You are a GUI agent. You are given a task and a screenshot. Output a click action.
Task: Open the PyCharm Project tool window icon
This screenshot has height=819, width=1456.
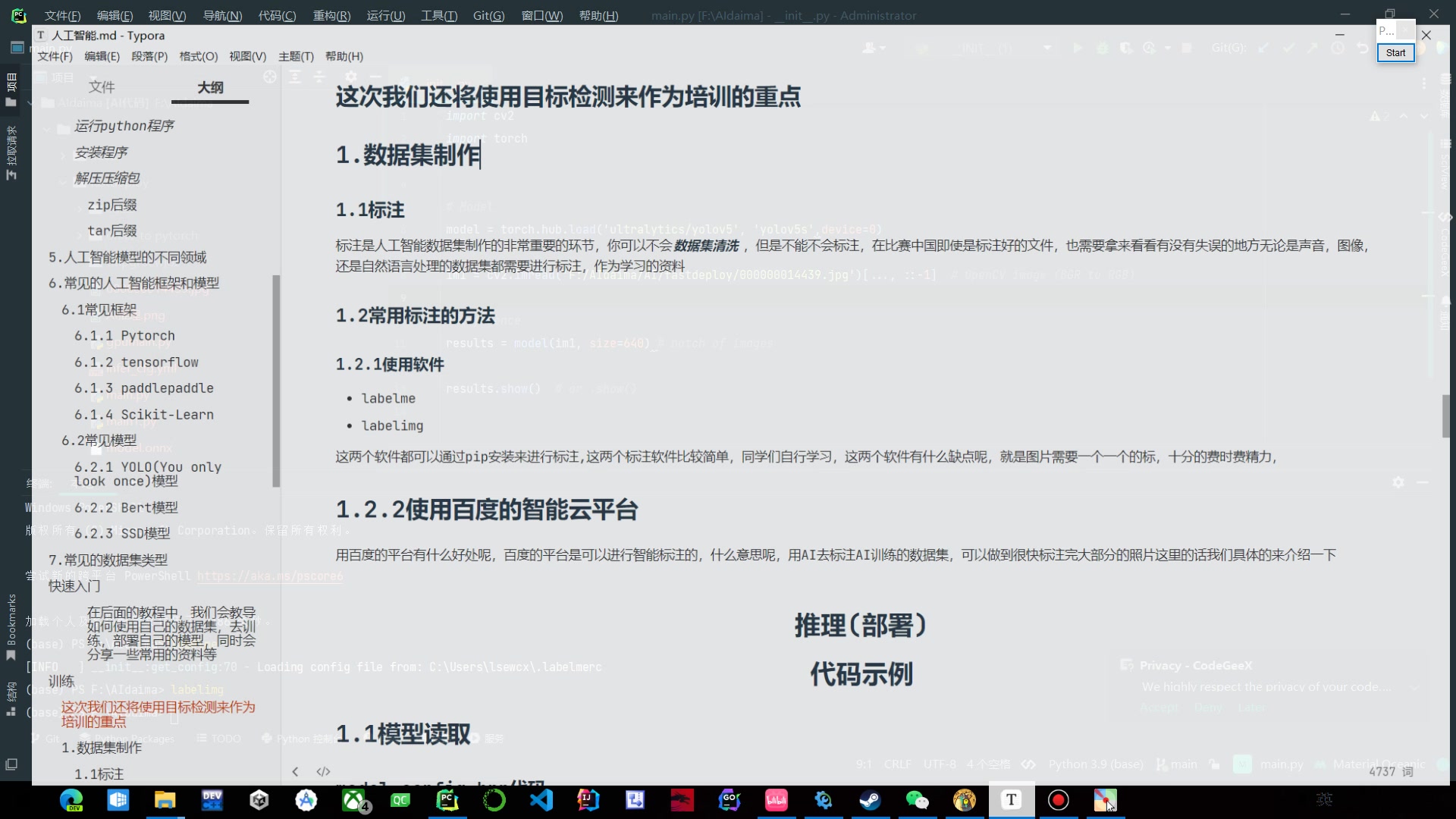point(11,89)
